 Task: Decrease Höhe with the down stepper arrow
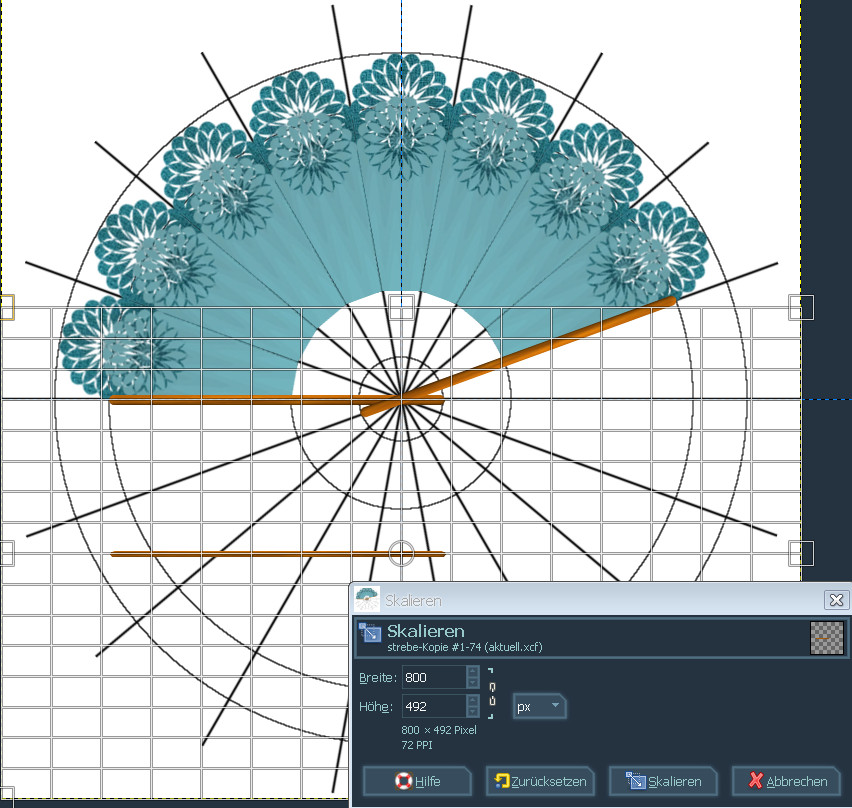(473, 712)
